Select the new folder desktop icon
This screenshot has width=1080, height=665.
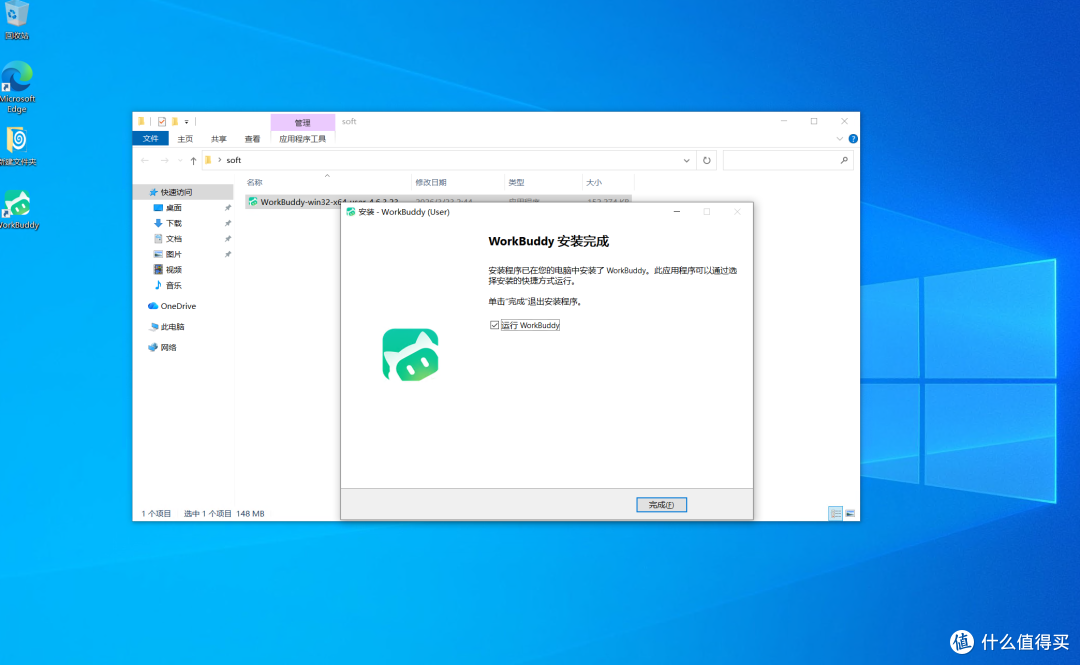pyautogui.click(x=17, y=146)
